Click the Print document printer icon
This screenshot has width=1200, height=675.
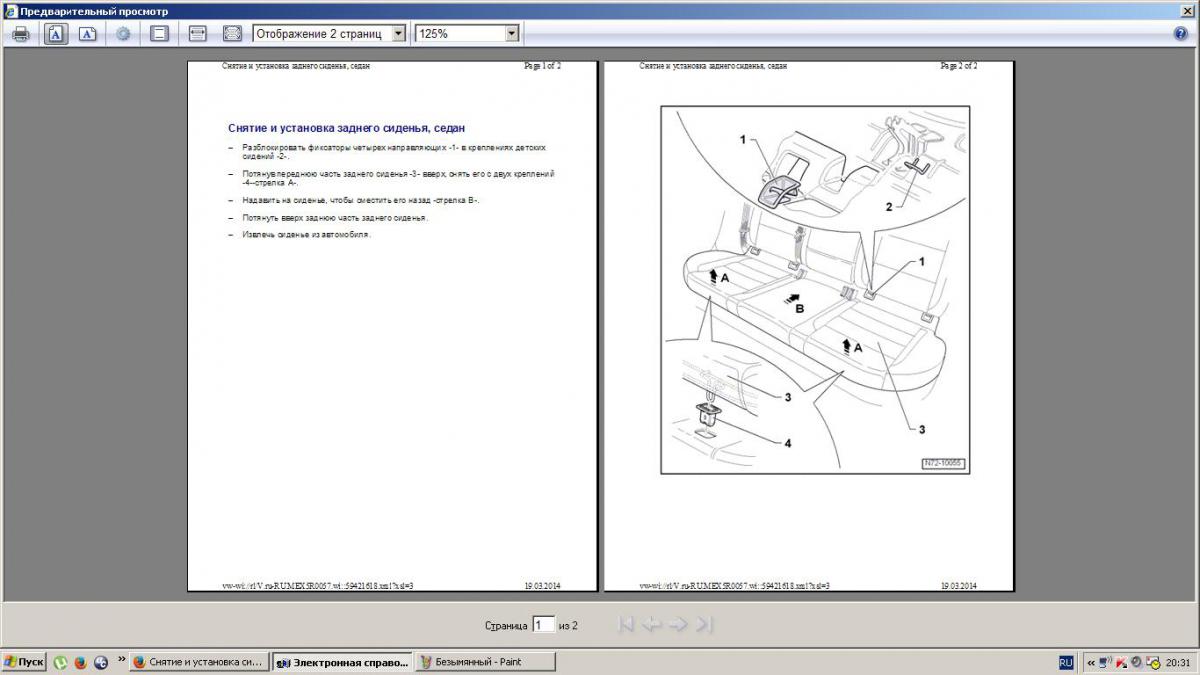tap(20, 33)
